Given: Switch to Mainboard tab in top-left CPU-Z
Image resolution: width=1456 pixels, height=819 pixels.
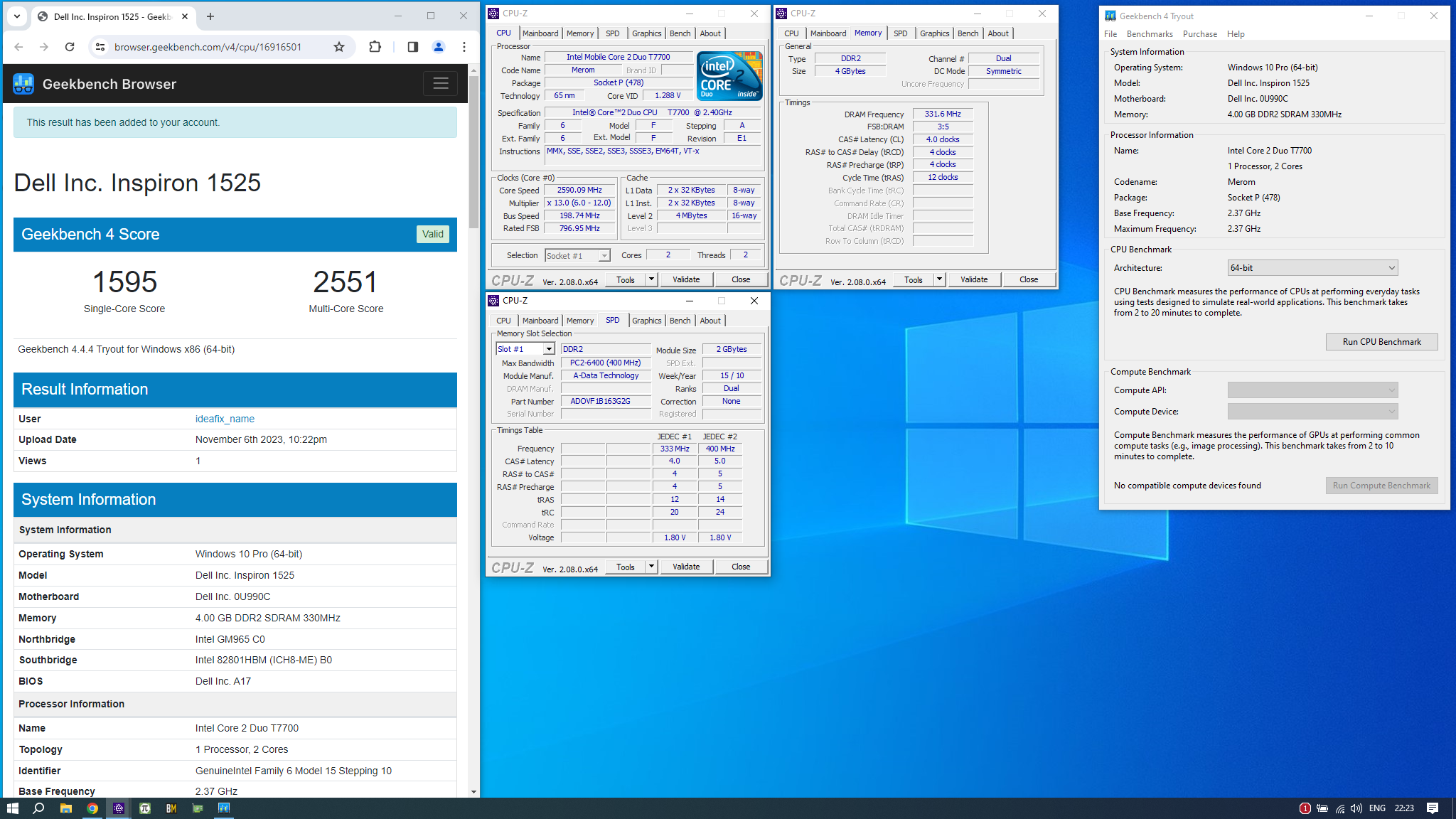Looking at the screenshot, I should pyautogui.click(x=540, y=33).
